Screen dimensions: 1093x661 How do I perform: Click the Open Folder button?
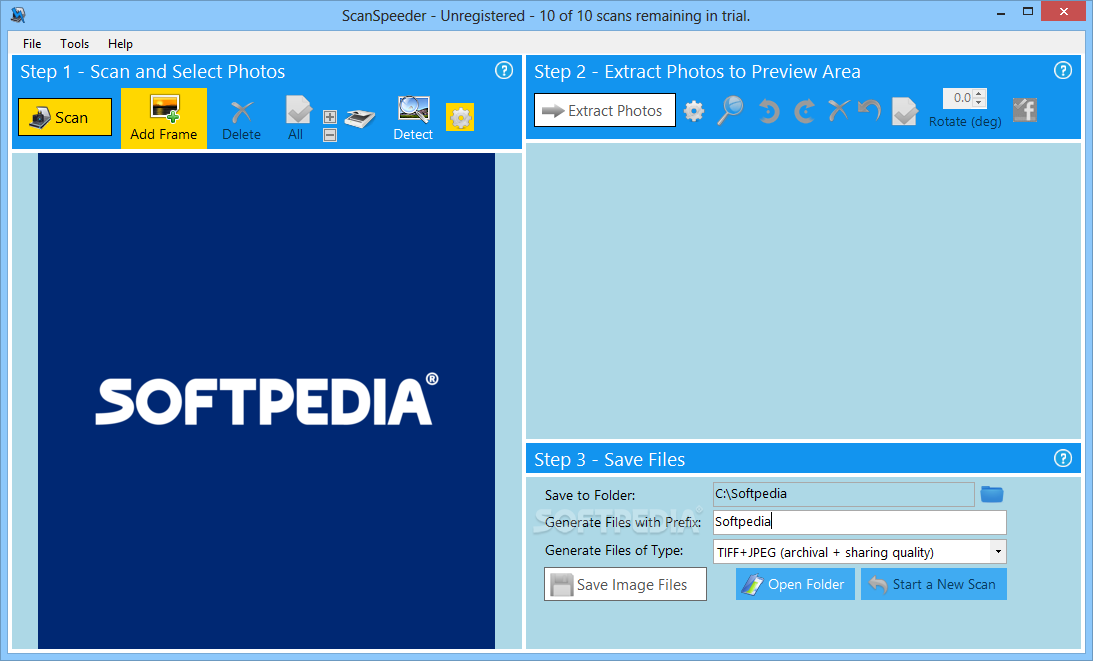click(x=795, y=584)
